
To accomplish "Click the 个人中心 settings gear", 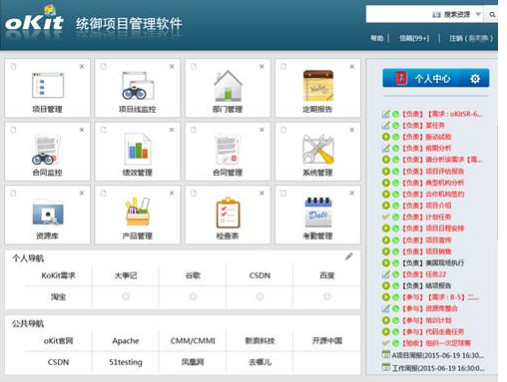I will tap(475, 79).
